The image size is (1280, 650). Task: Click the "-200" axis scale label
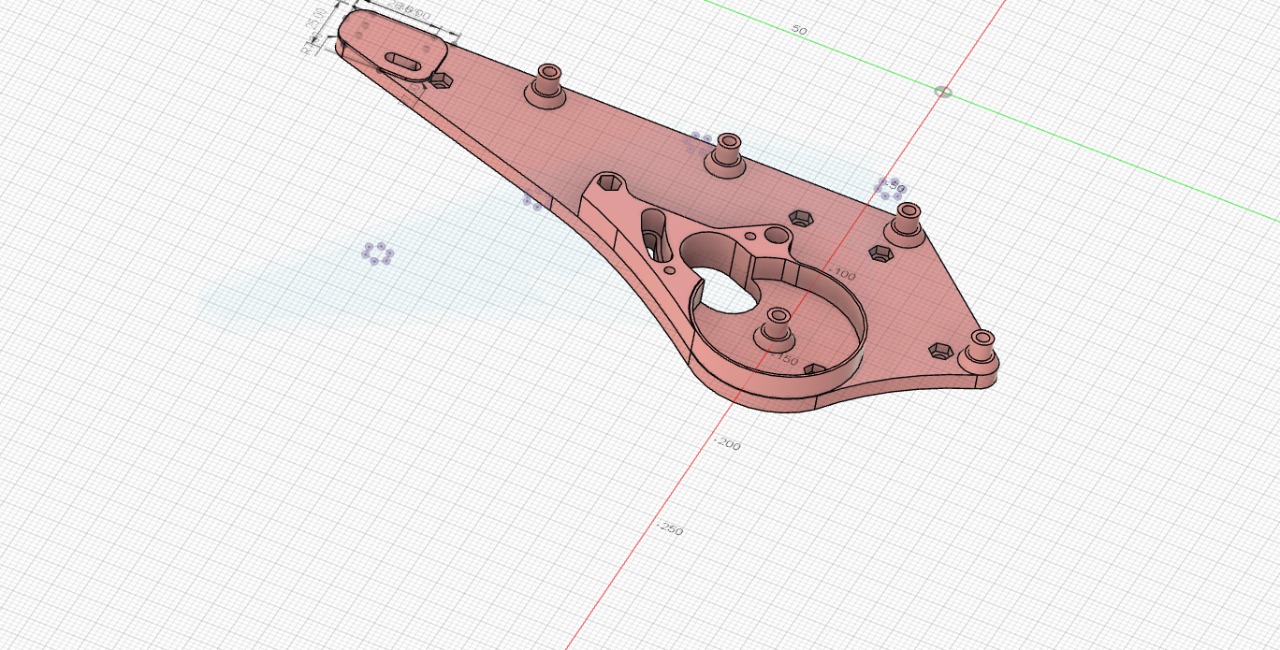pos(727,444)
